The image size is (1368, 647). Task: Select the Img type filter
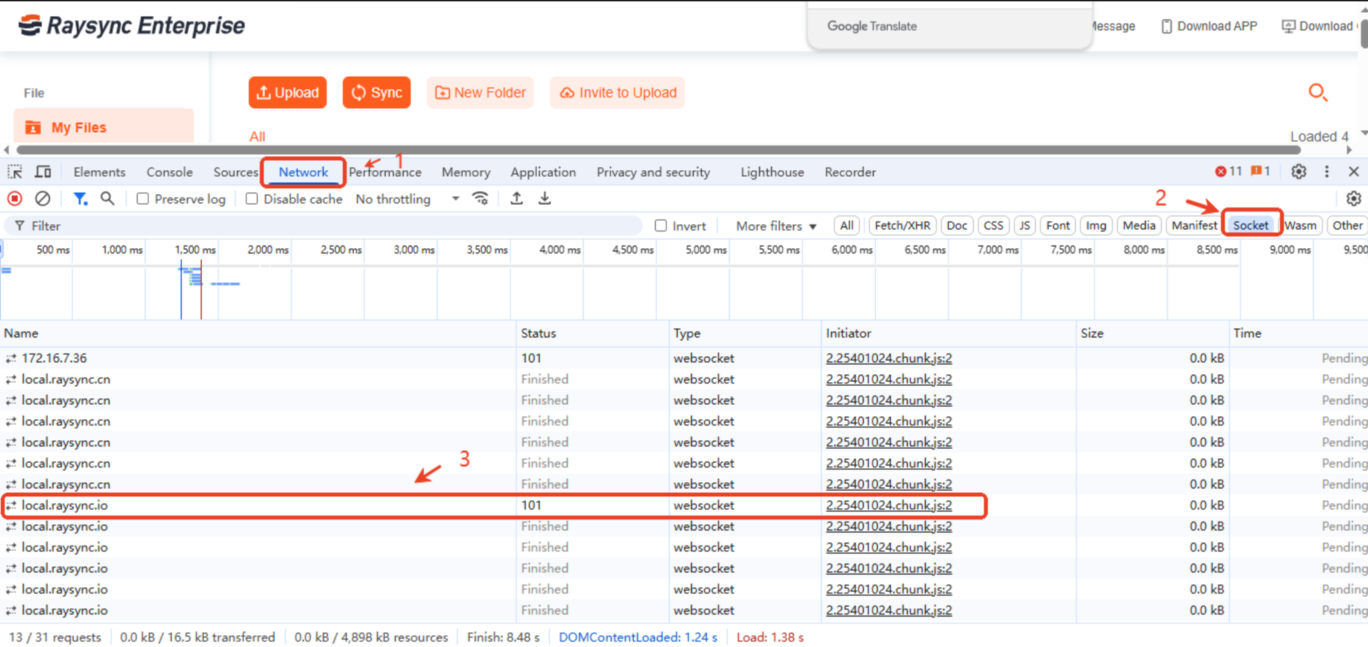[1097, 226]
